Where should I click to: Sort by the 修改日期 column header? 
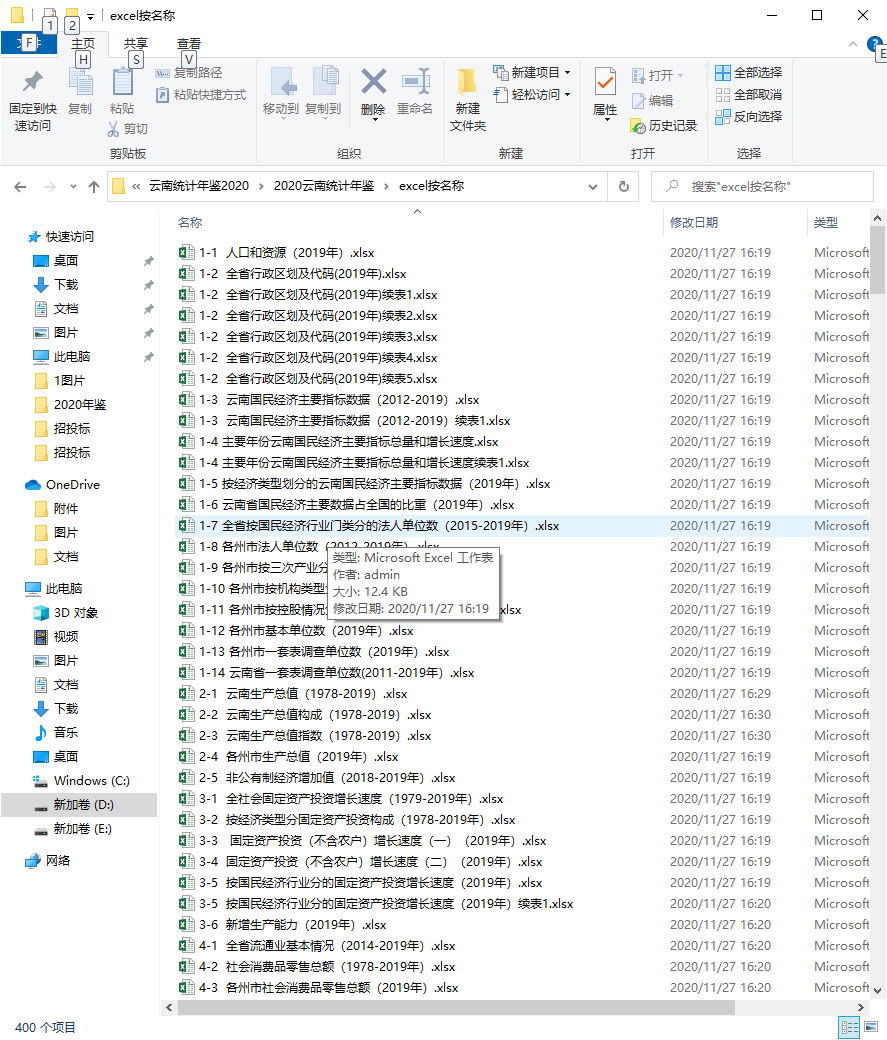click(x=694, y=223)
